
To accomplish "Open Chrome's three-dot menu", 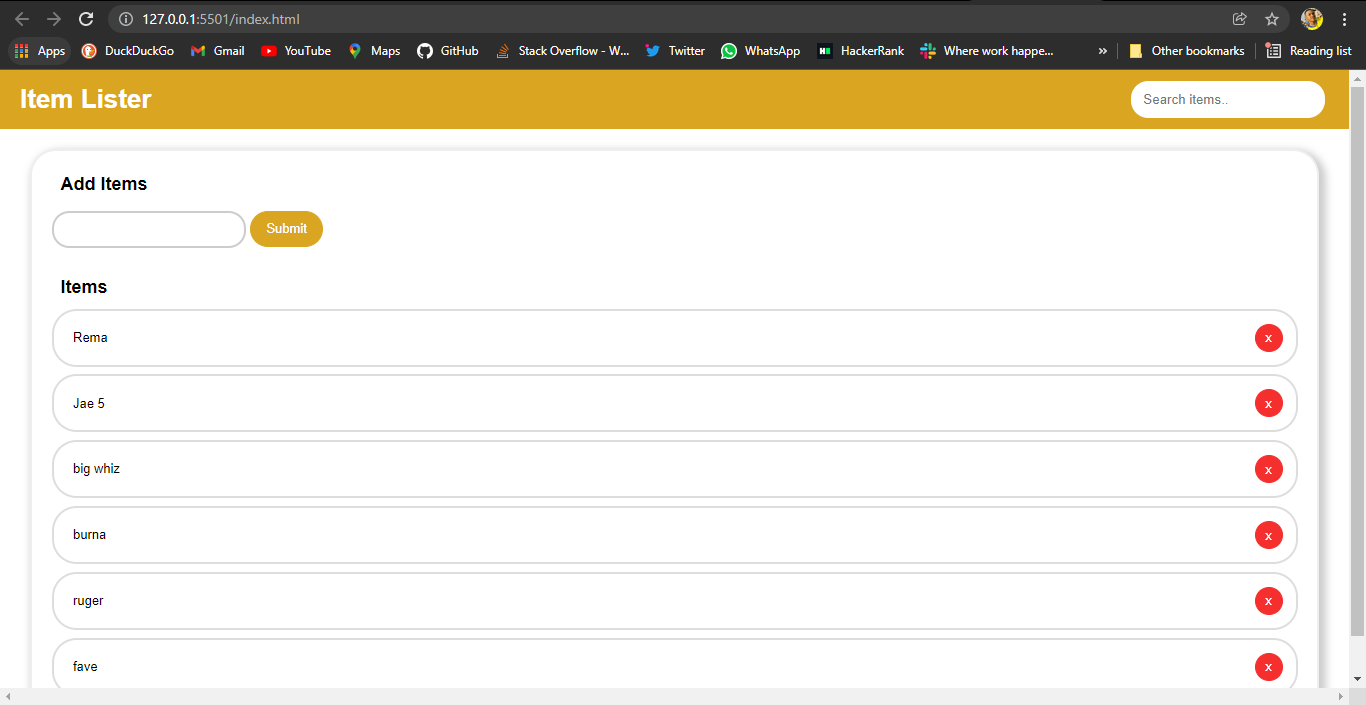I will point(1344,19).
